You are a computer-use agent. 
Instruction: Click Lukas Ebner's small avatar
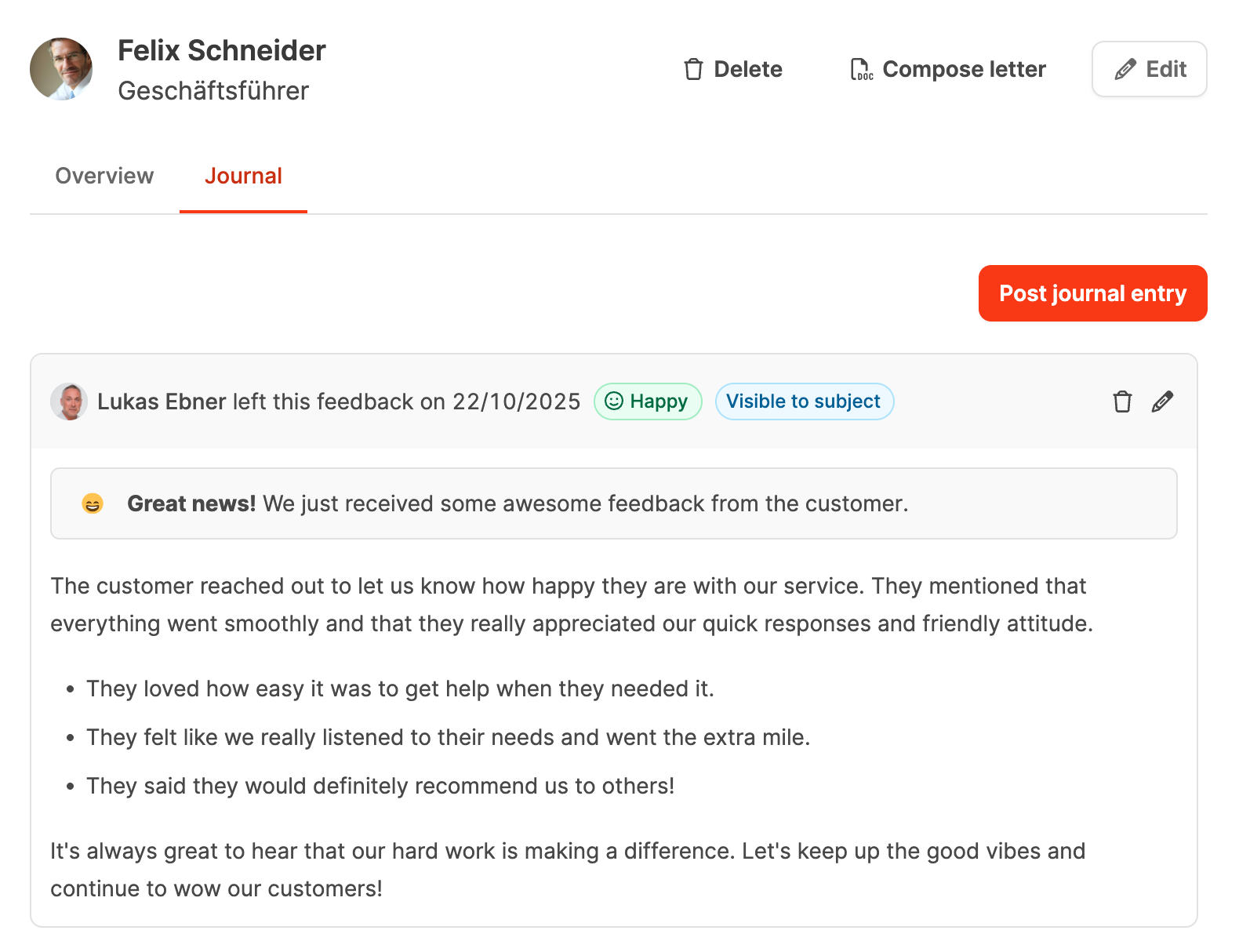[x=69, y=402]
